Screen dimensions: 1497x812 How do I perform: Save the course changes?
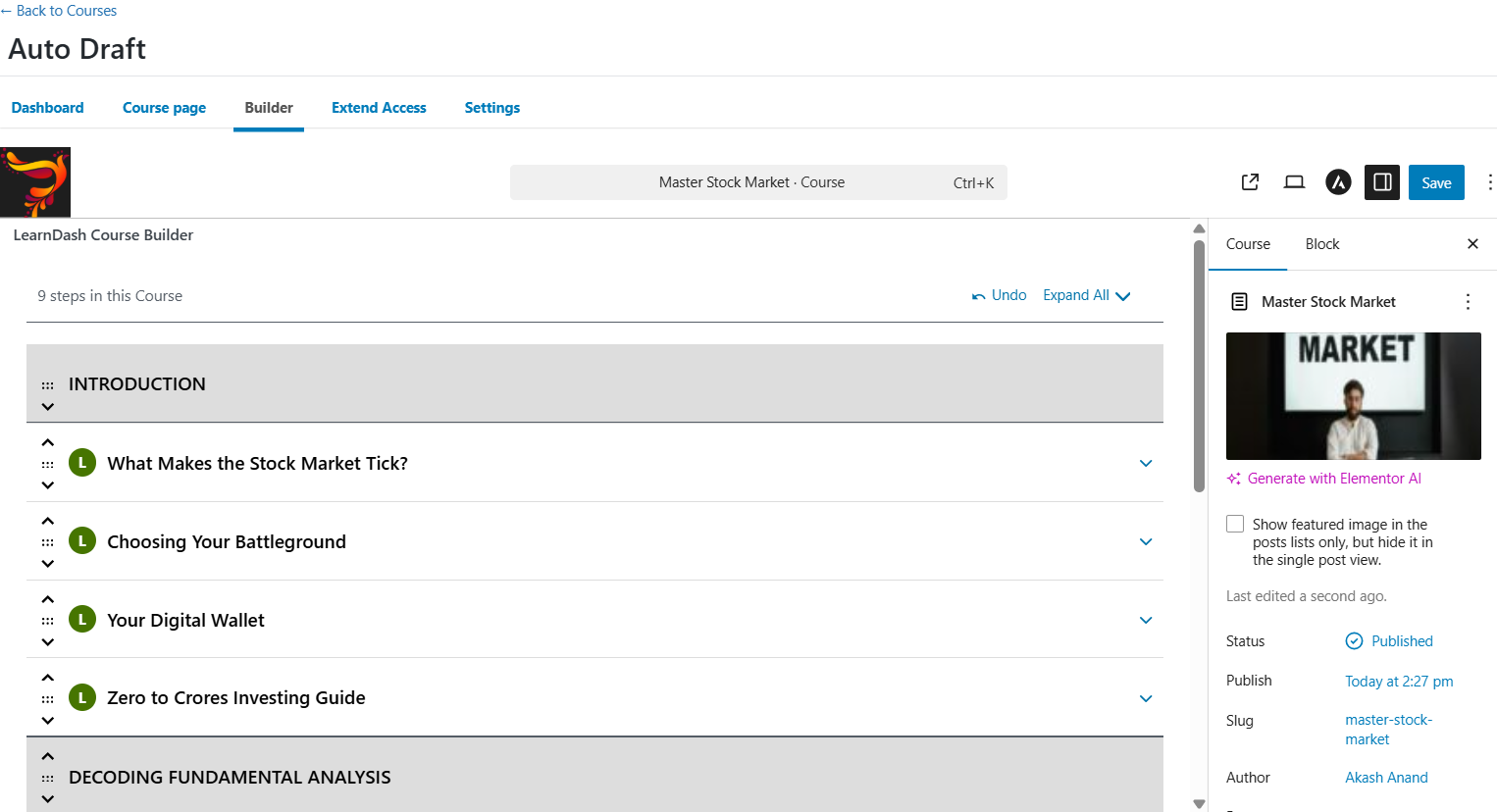[1435, 181]
